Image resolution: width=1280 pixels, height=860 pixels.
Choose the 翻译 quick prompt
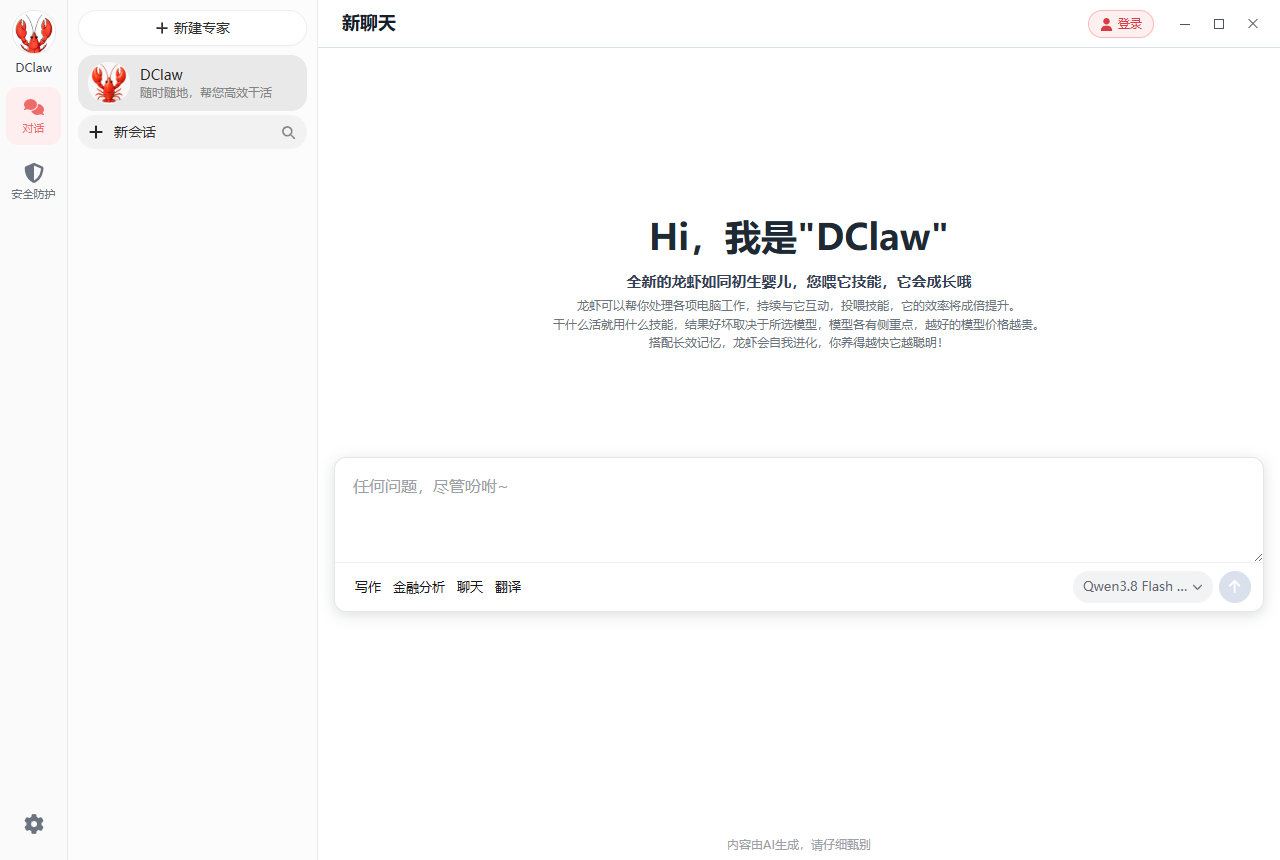[x=508, y=587]
